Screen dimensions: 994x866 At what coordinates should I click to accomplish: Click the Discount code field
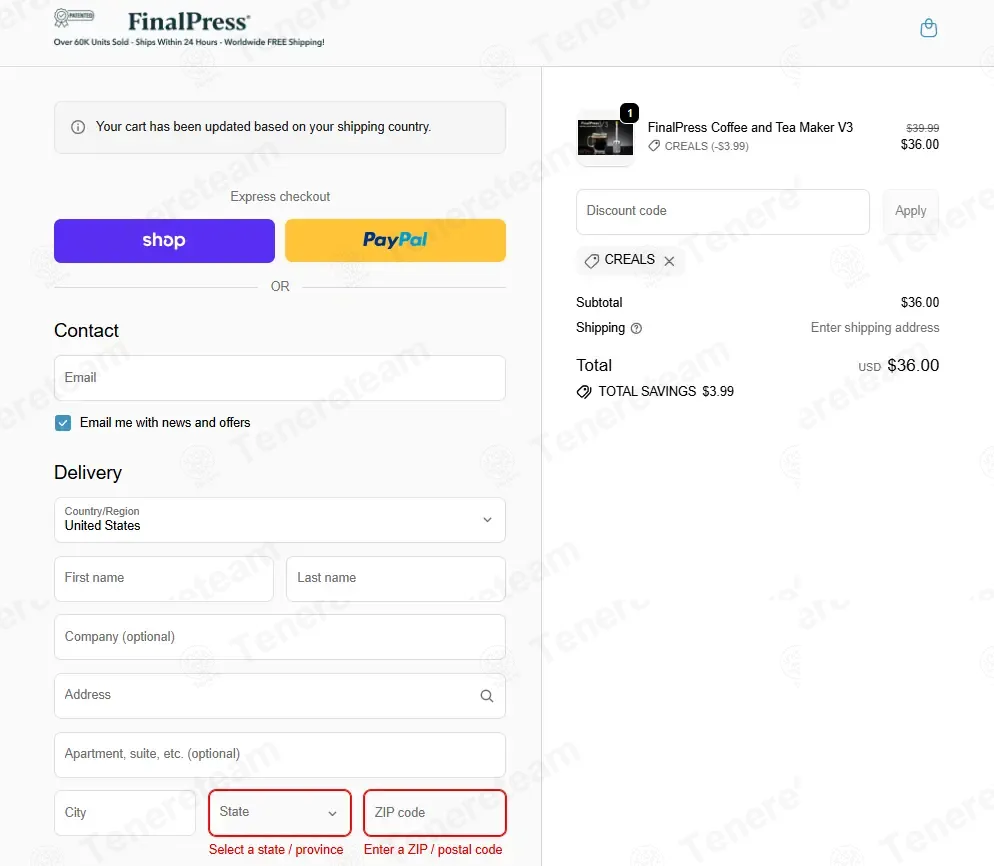coord(723,212)
